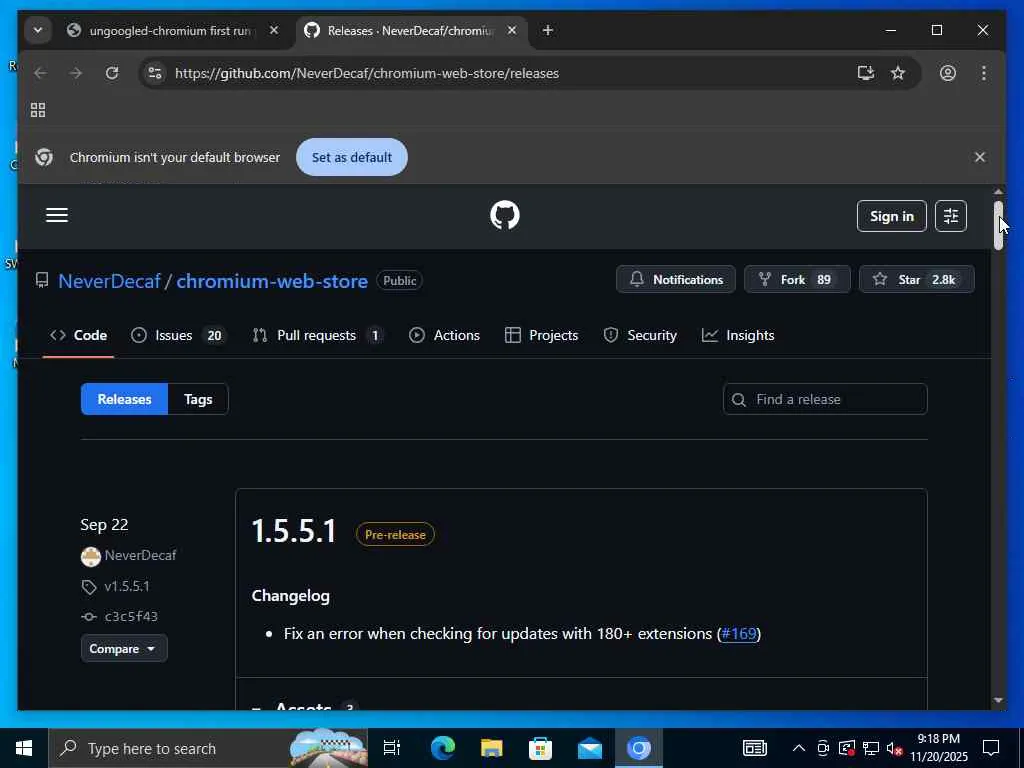Expand the Compare dropdown
The image size is (1024, 768).
(124, 648)
